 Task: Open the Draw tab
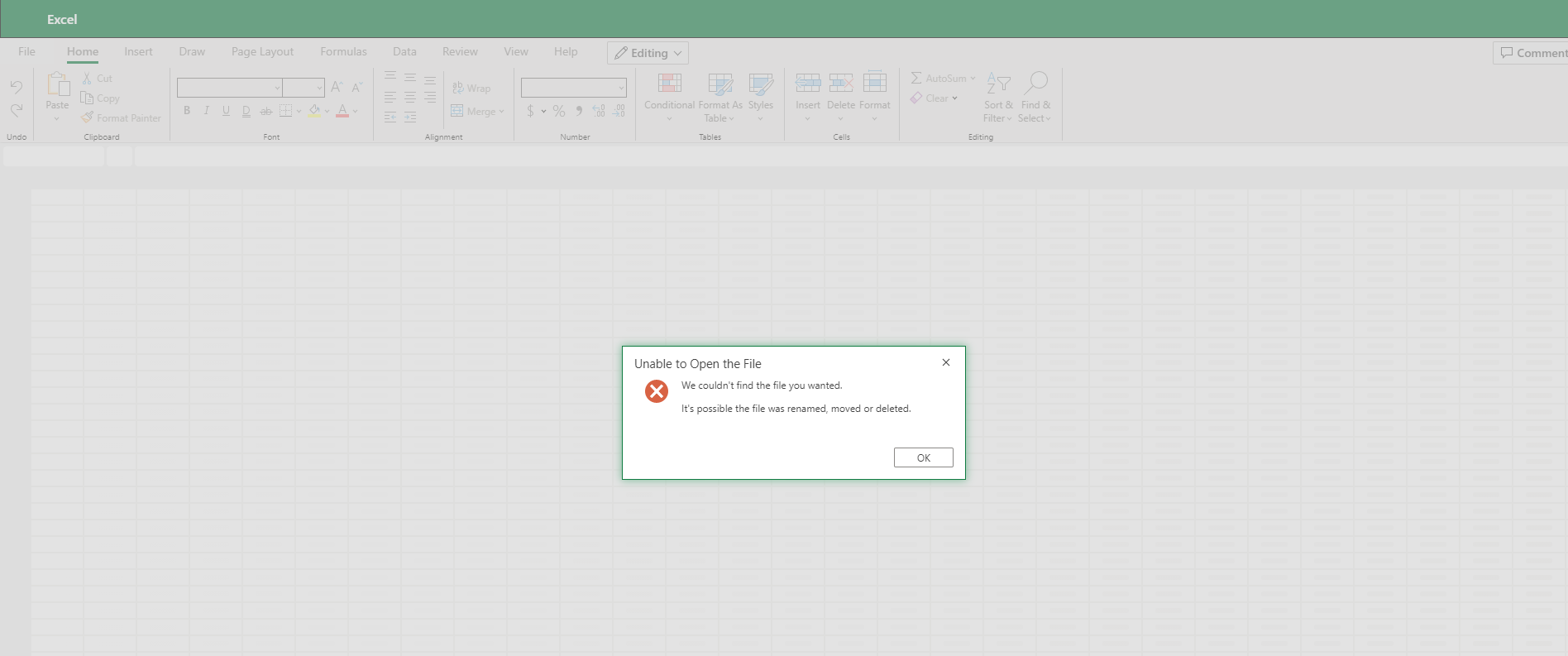(192, 51)
